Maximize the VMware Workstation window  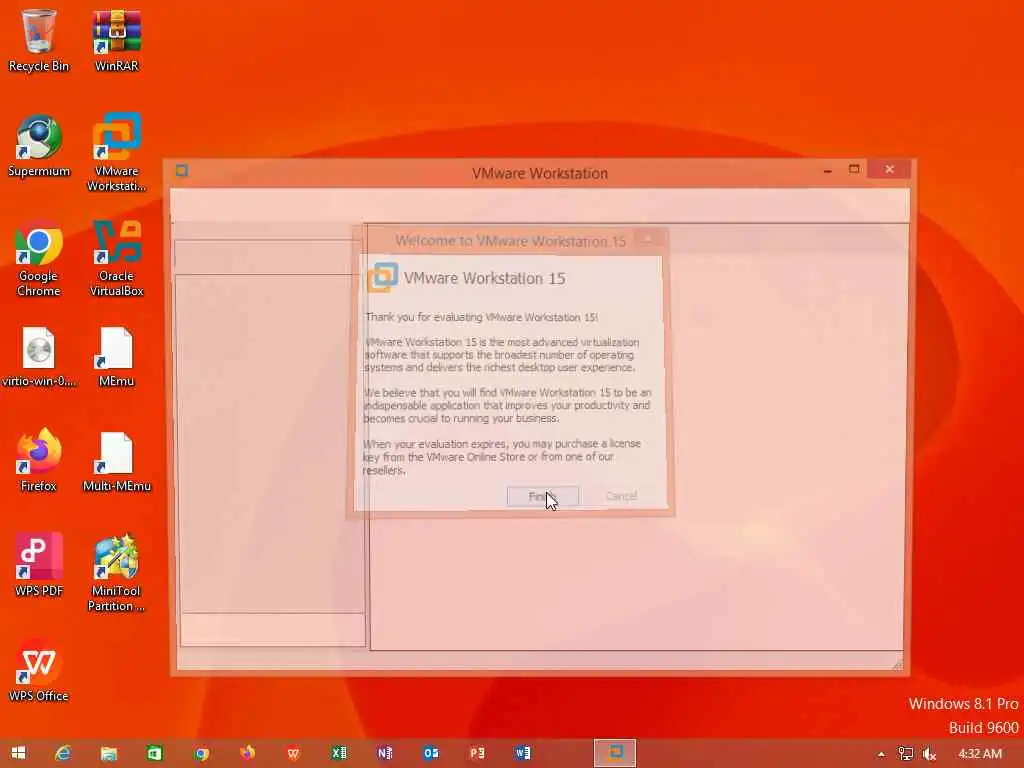click(x=854, y=170)
